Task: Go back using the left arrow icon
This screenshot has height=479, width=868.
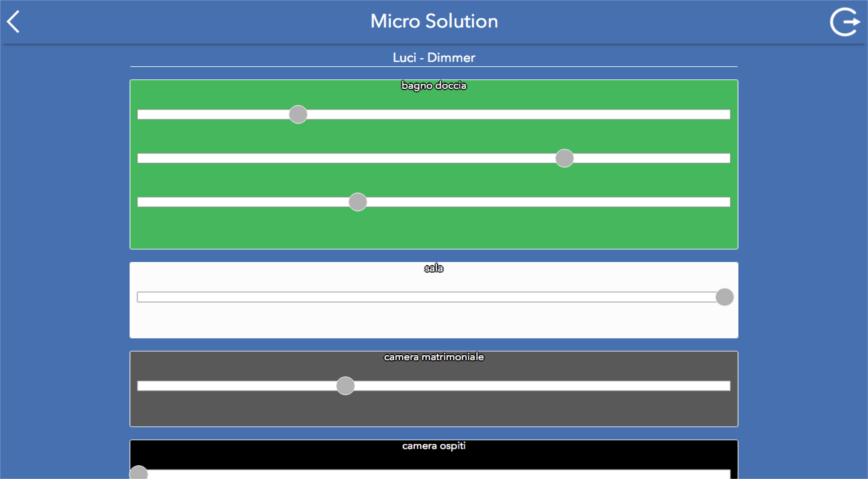Action: 14,22
